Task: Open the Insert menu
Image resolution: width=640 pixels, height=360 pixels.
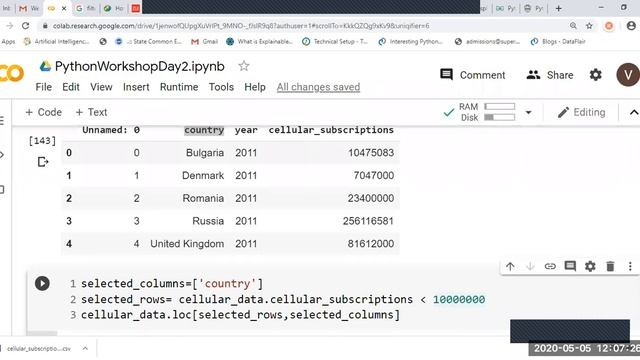Action: click(136, 87)
